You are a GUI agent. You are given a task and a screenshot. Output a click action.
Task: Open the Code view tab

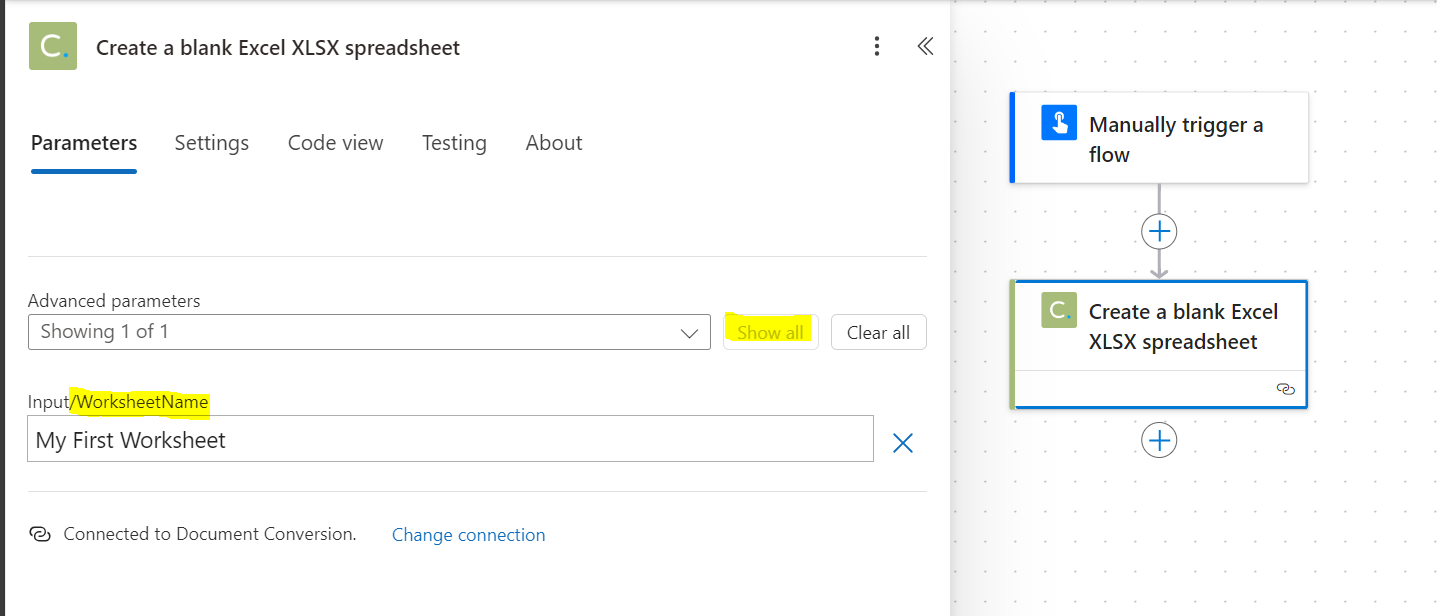pos(335,143)
